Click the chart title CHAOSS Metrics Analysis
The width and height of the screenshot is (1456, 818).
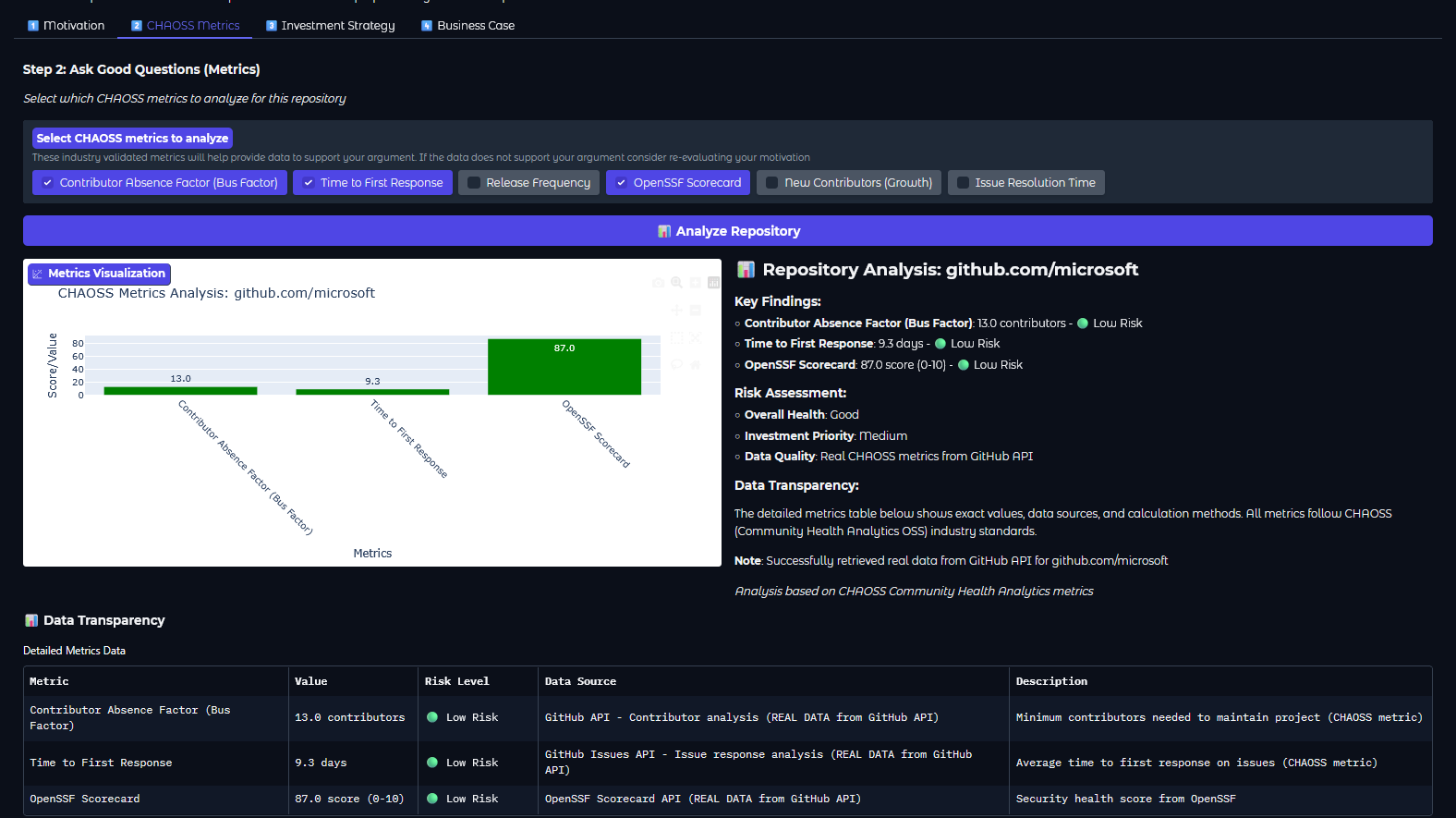pos(216,293)
